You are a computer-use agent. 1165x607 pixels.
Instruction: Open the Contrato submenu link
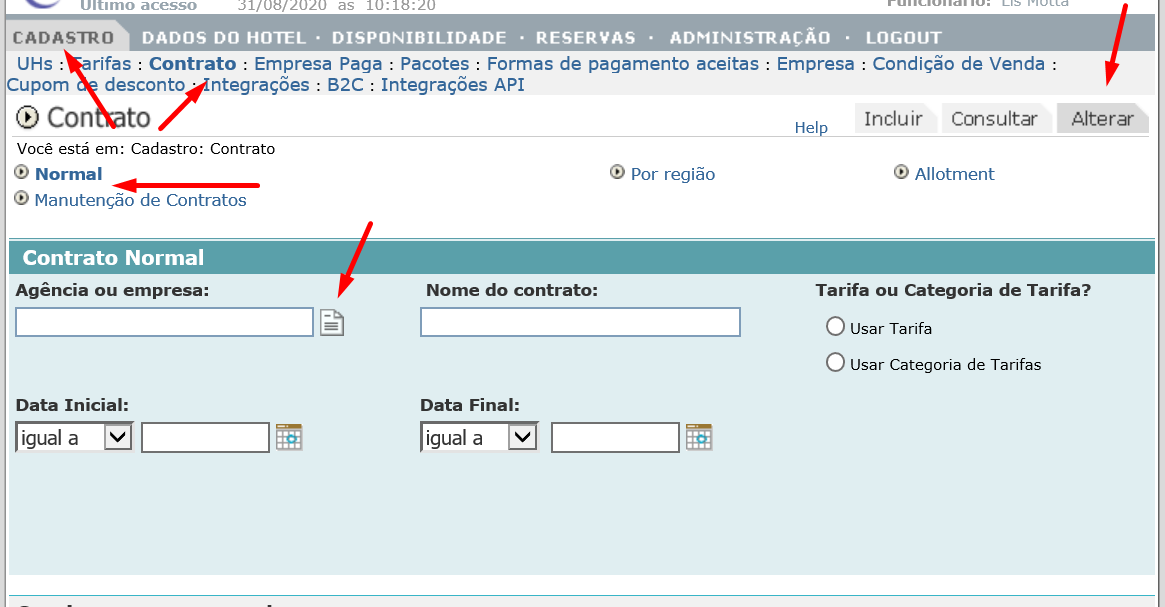[x=192, y=64]
